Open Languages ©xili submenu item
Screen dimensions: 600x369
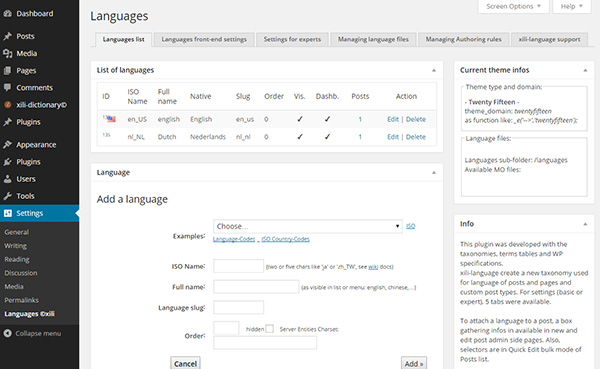click(x=29, y=314)
